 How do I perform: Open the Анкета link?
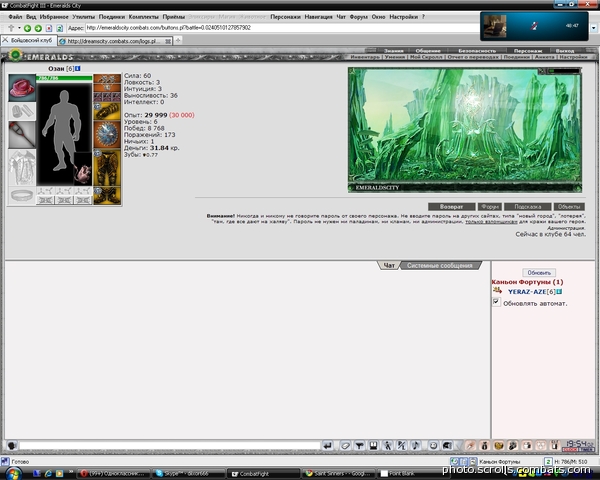[544, 57]
